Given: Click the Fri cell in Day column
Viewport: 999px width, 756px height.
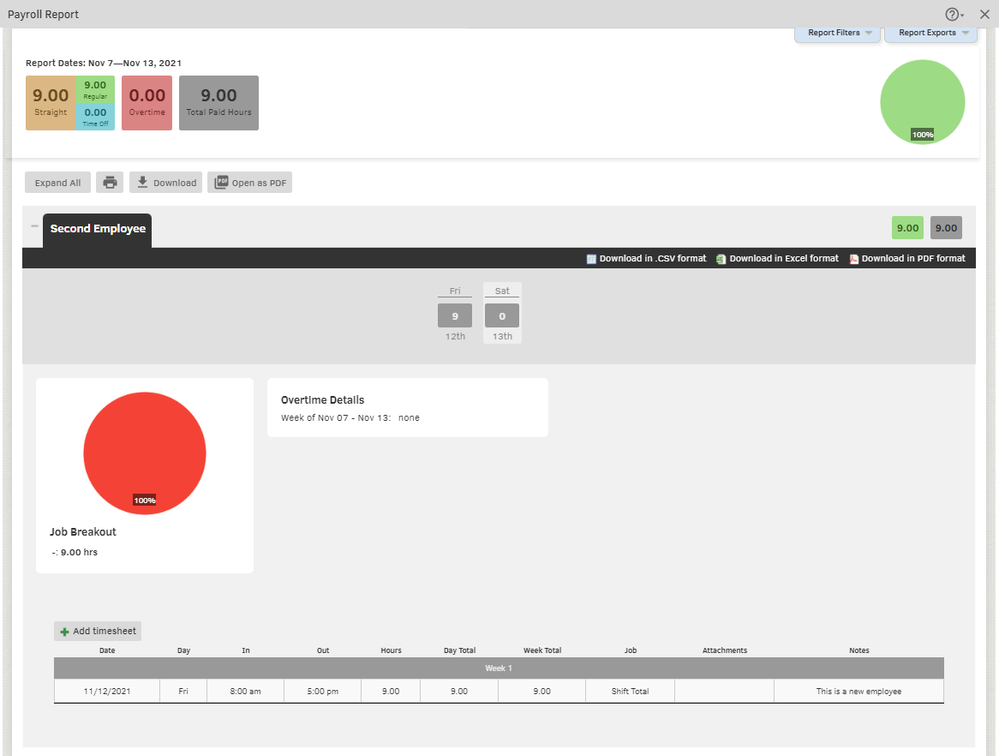Looking at the screenshot, I should click(x=183, y=691).
